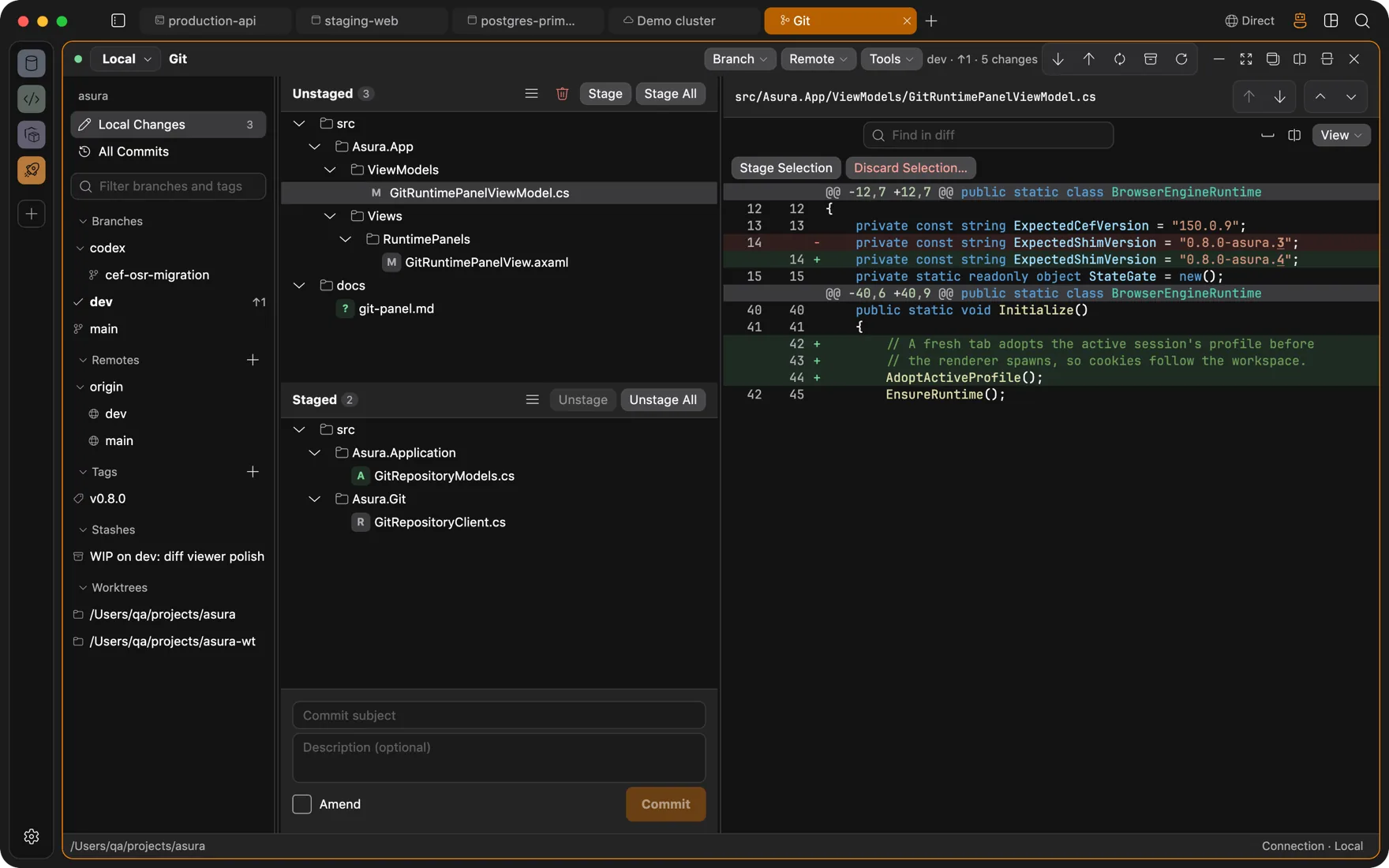Image resolution: width=1389 pixels, height=868 pixels.
Task: Toggle side-by-side diff view icon
Action: [1294, 136]
